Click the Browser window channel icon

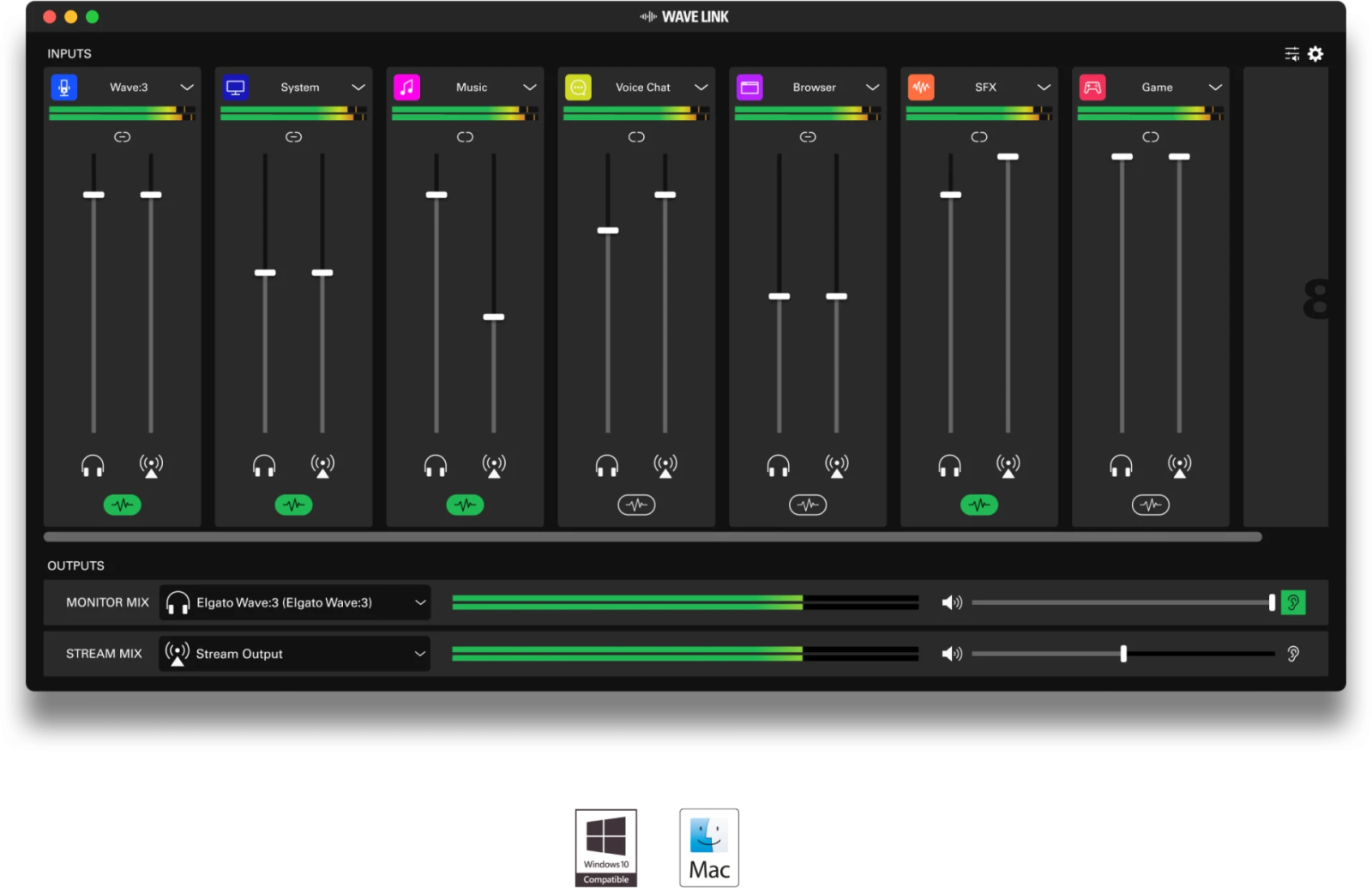(750, 87)
